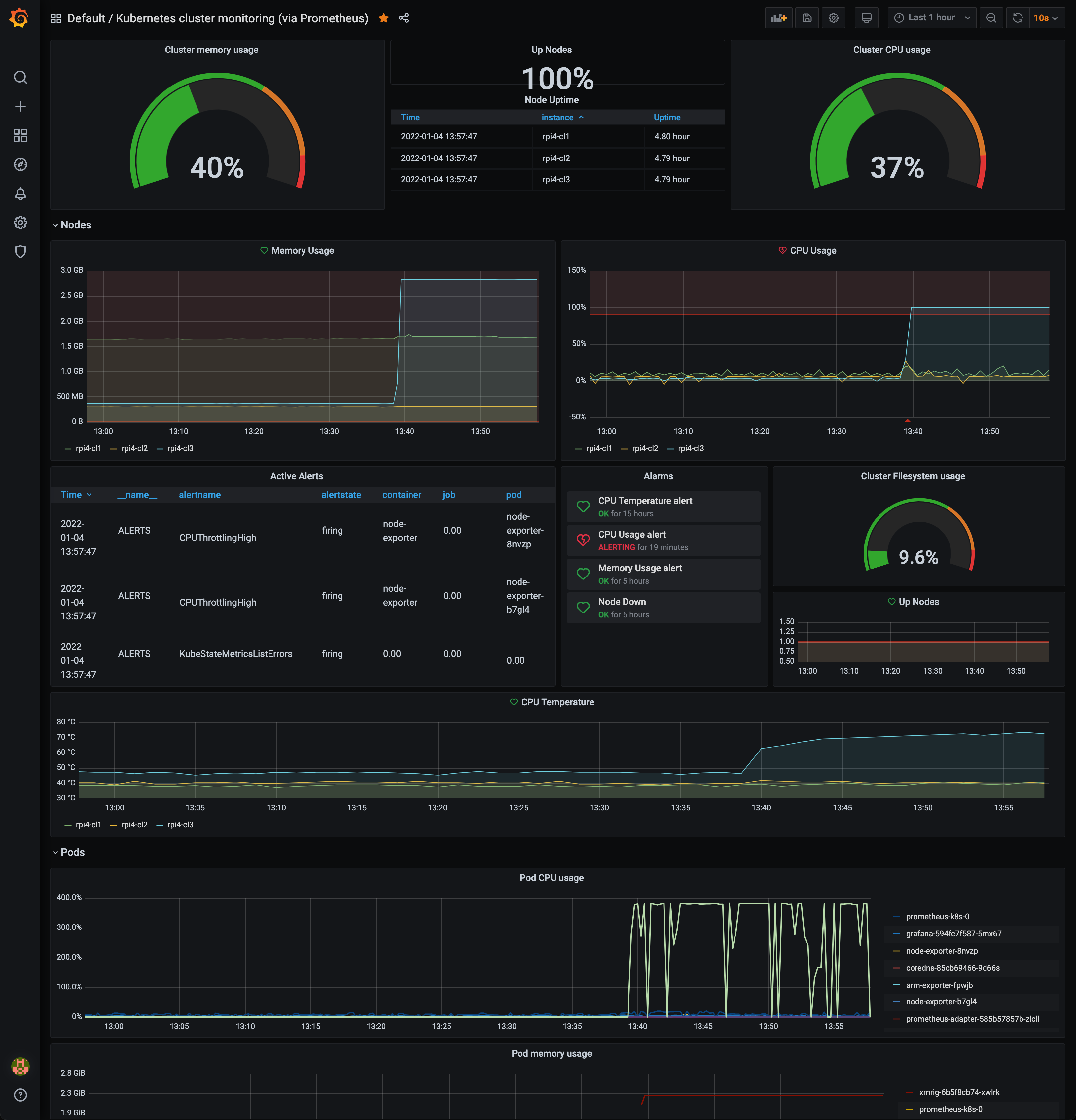Screen dimensions: 1076x1120
Task: Share the dashboard via share icon
Action: pyautogui.click(x=404, y=18)
